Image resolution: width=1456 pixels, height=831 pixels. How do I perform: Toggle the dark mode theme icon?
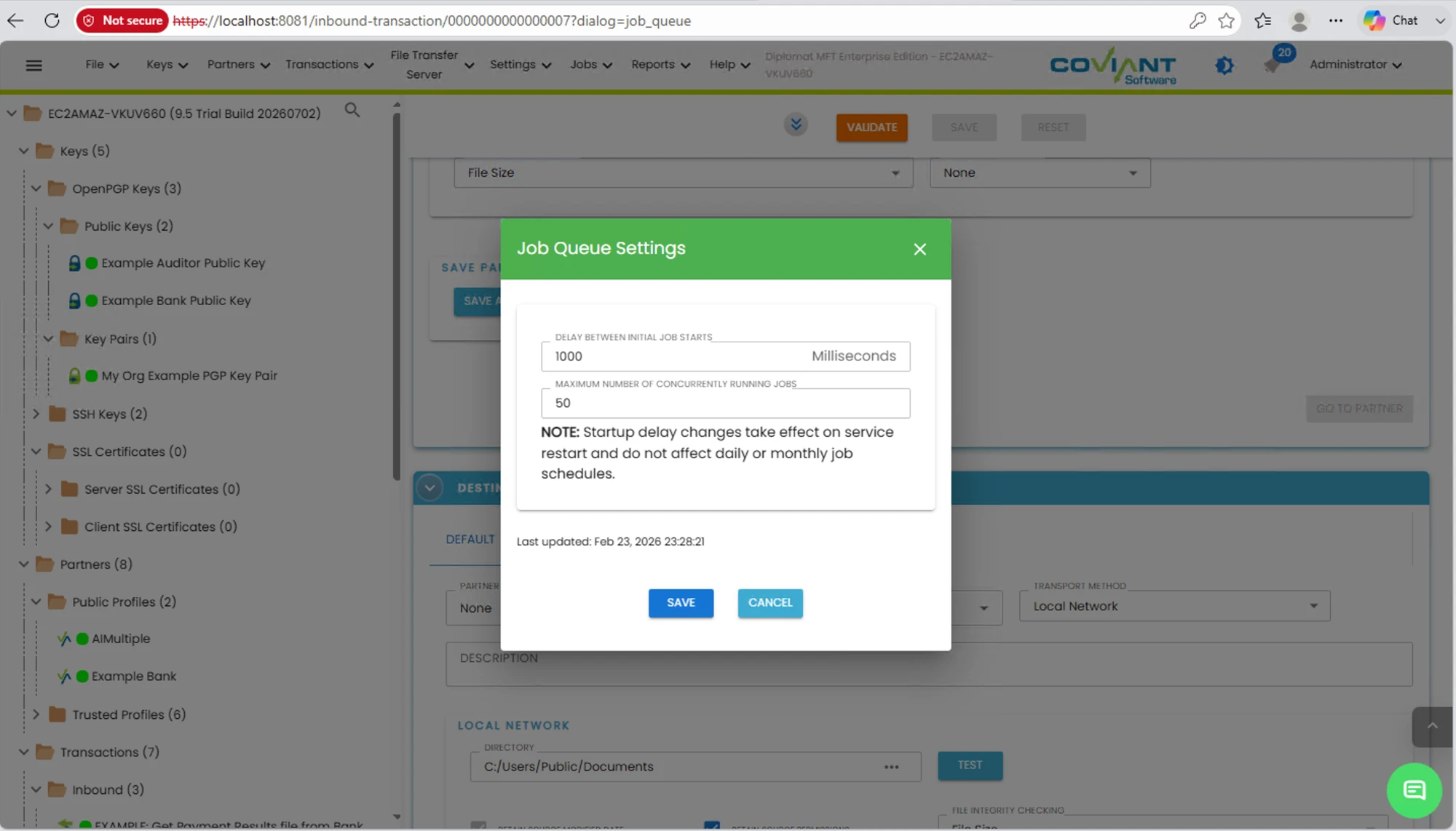(x=1224, y=66)
